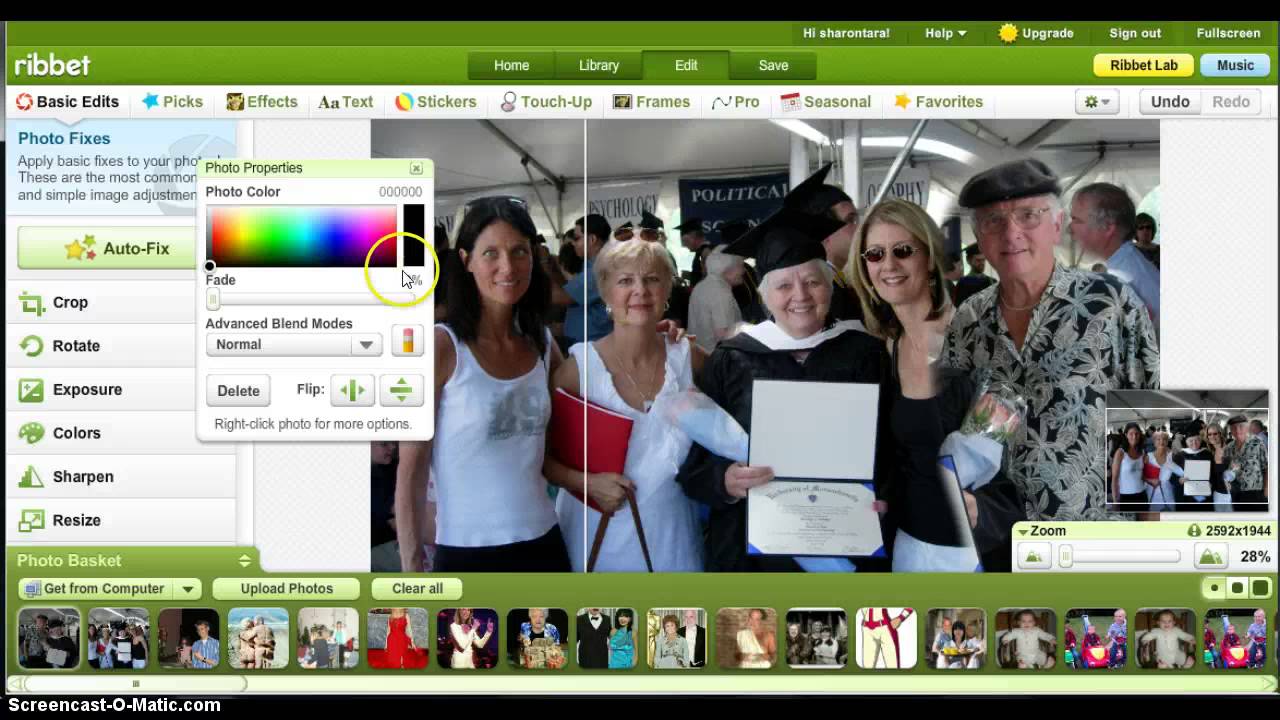Click the black current color swatch
The image size is (1280, 720).
pyautogui.click(x=414, y=236)
